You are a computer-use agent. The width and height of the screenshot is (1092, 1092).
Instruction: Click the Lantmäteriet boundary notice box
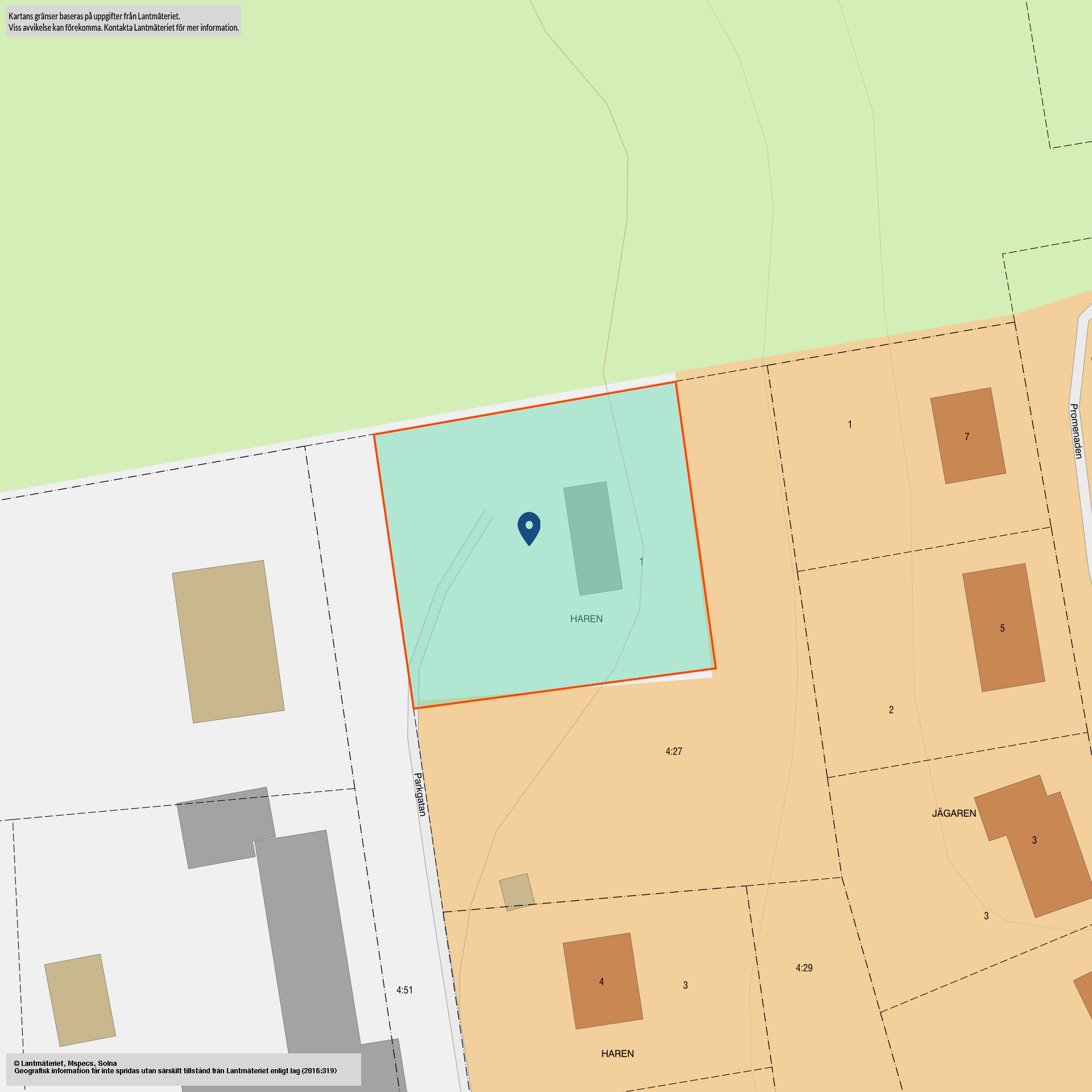(x=123, y=22)
